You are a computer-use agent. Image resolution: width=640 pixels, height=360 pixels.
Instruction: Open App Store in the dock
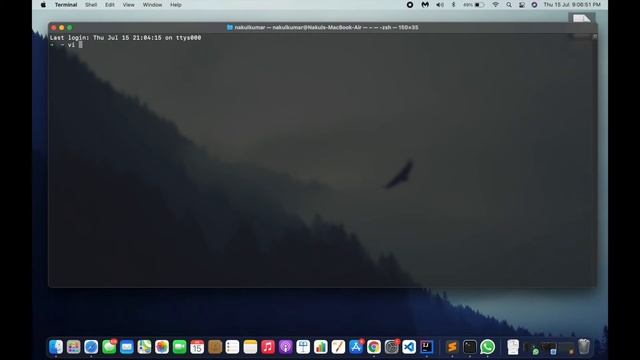356,347
